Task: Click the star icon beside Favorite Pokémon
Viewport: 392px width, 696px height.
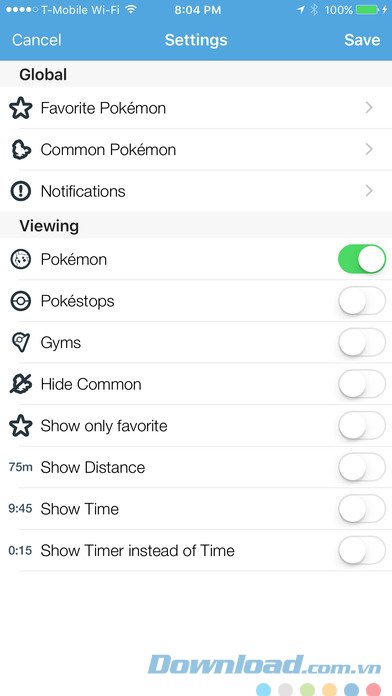Action: point(20,108)
